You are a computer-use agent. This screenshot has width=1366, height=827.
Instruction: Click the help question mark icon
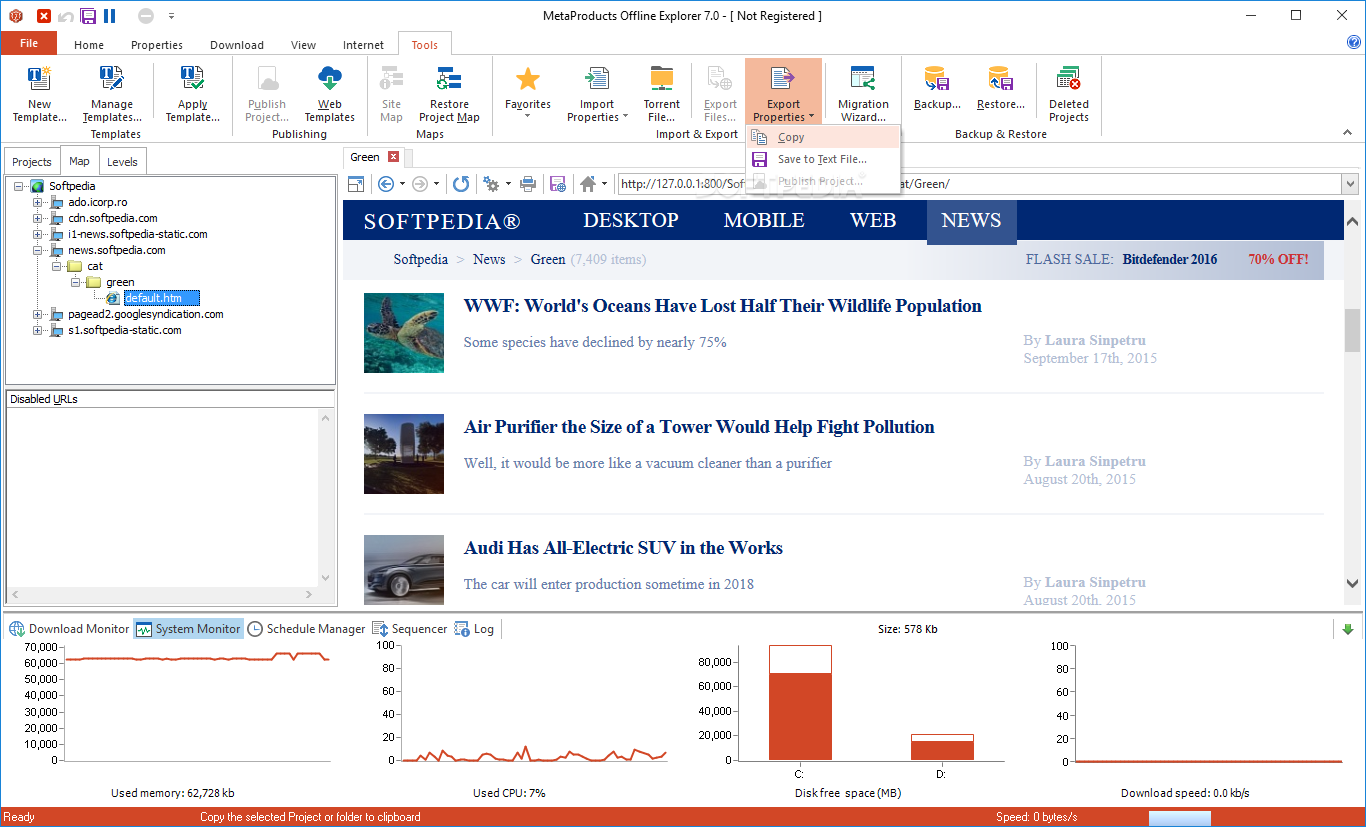pyautogui.click(x=1354, y=42)
